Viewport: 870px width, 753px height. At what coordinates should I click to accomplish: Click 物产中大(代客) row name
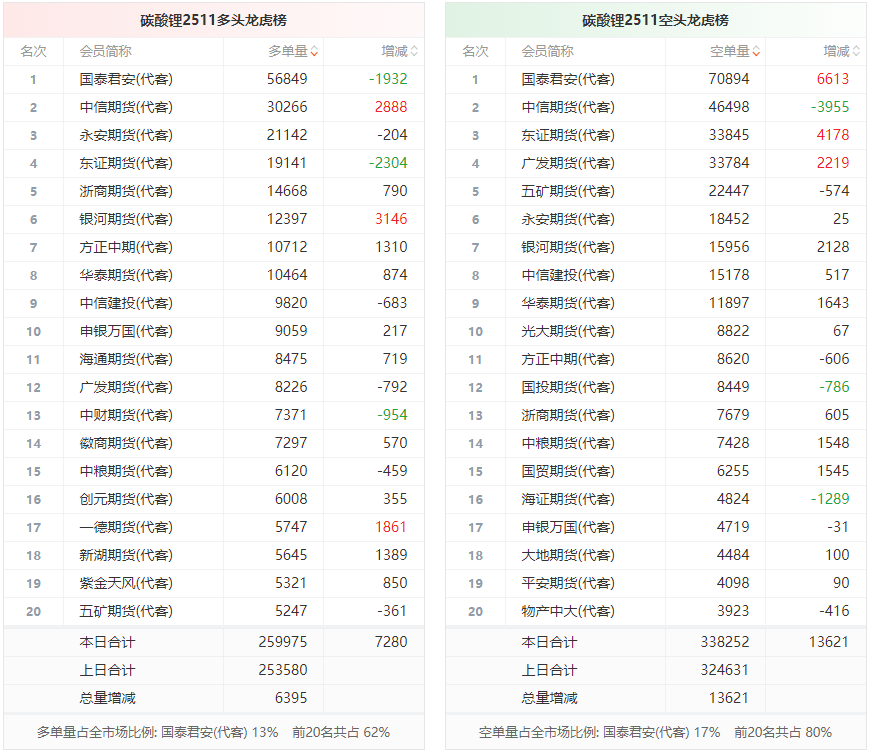pos(568,612)
